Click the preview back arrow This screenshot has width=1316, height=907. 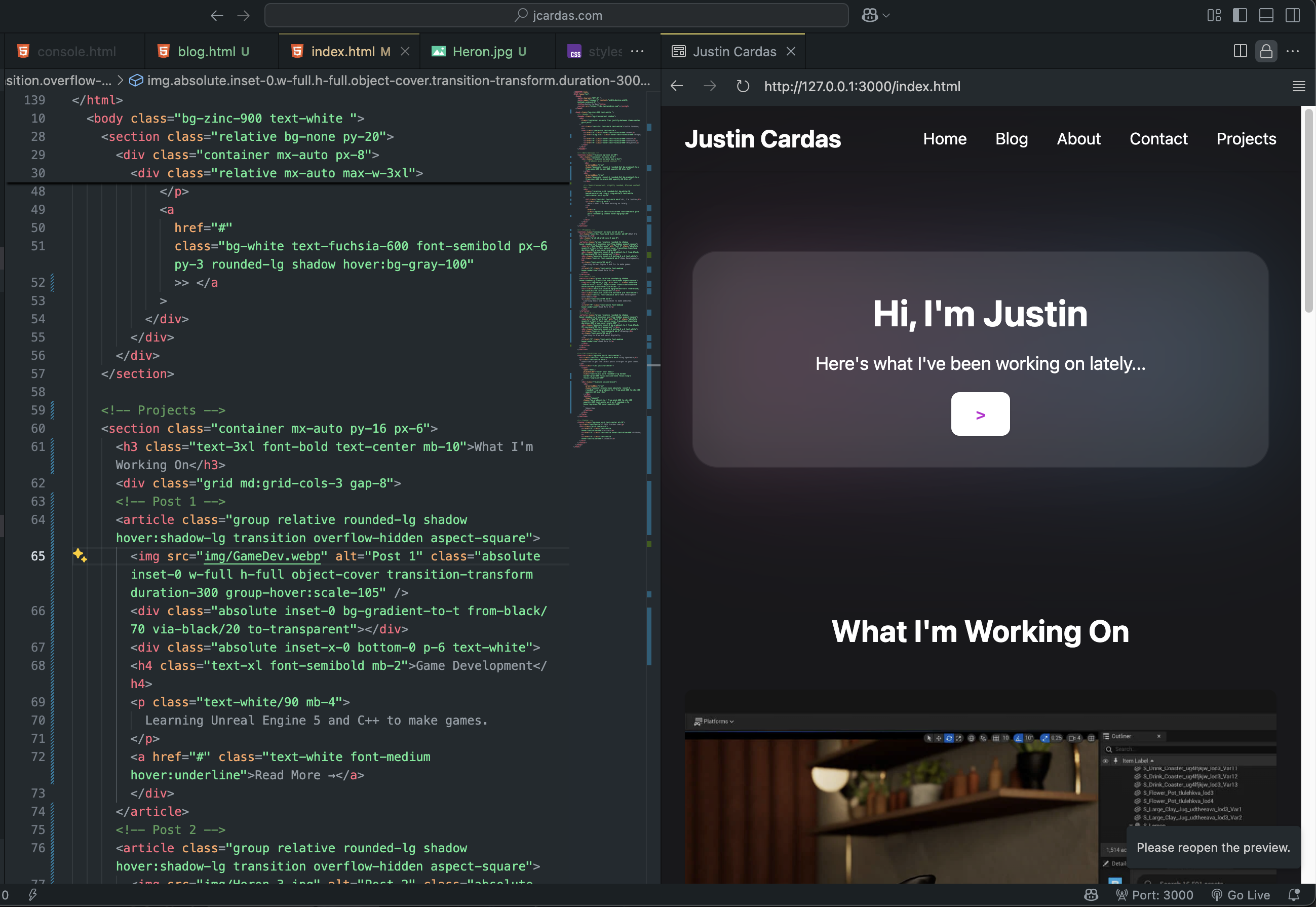676,86
